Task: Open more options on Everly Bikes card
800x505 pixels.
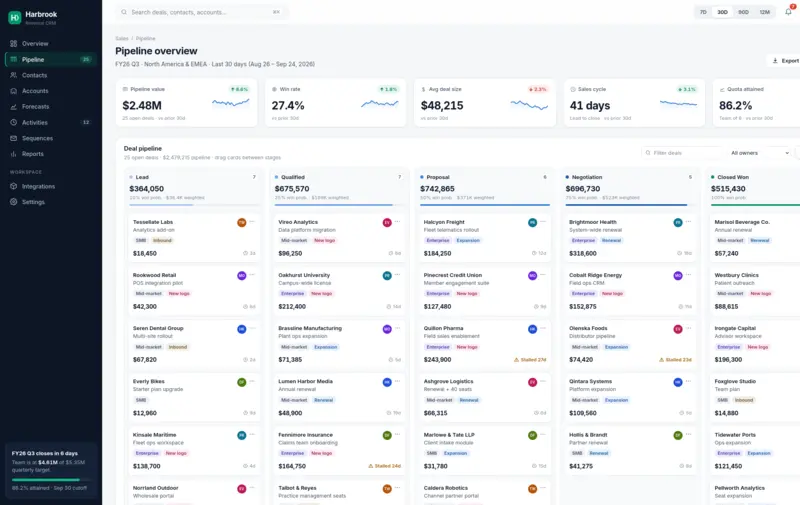Action: point(252,381)
